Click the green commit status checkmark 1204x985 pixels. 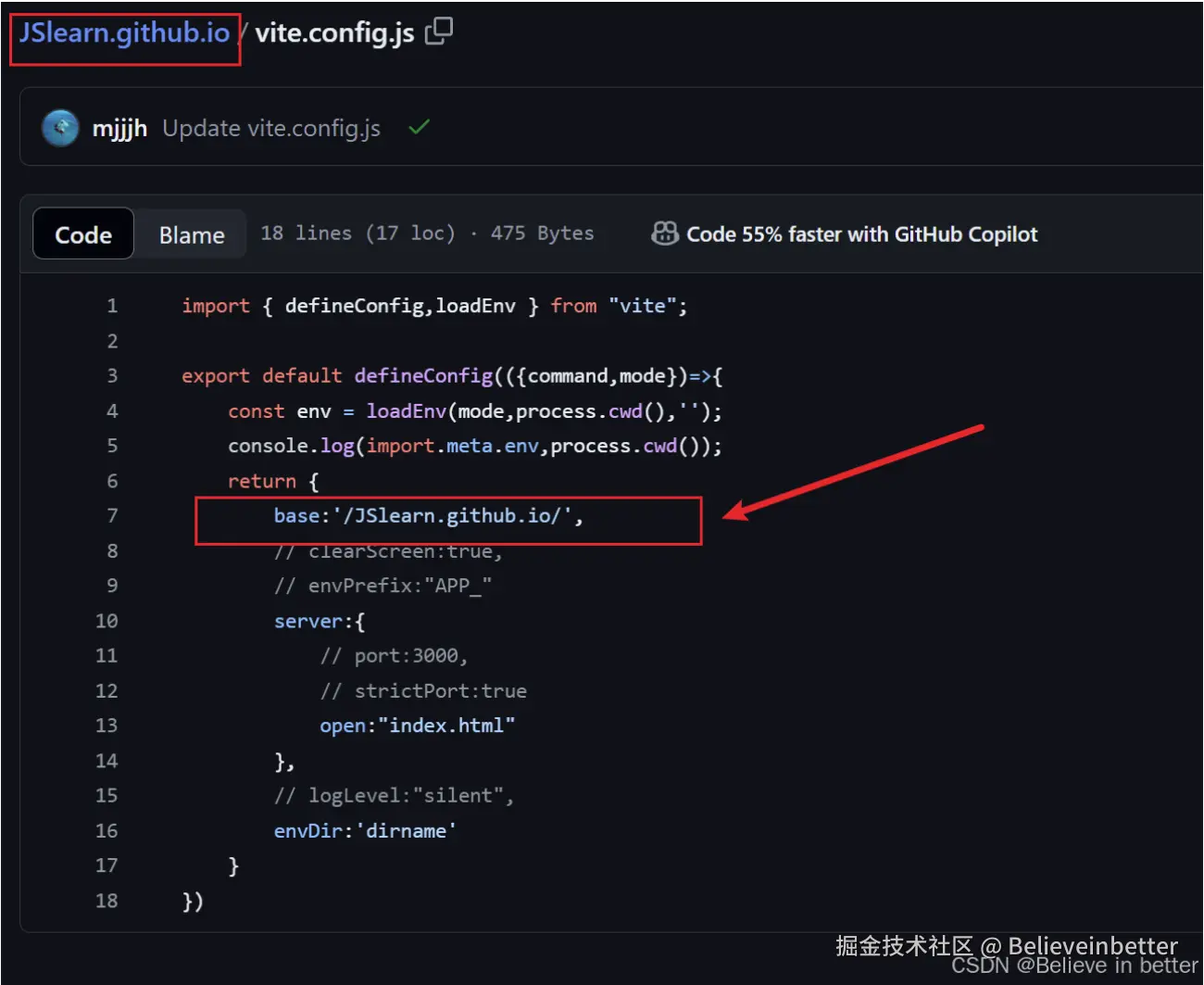(419, 127)
